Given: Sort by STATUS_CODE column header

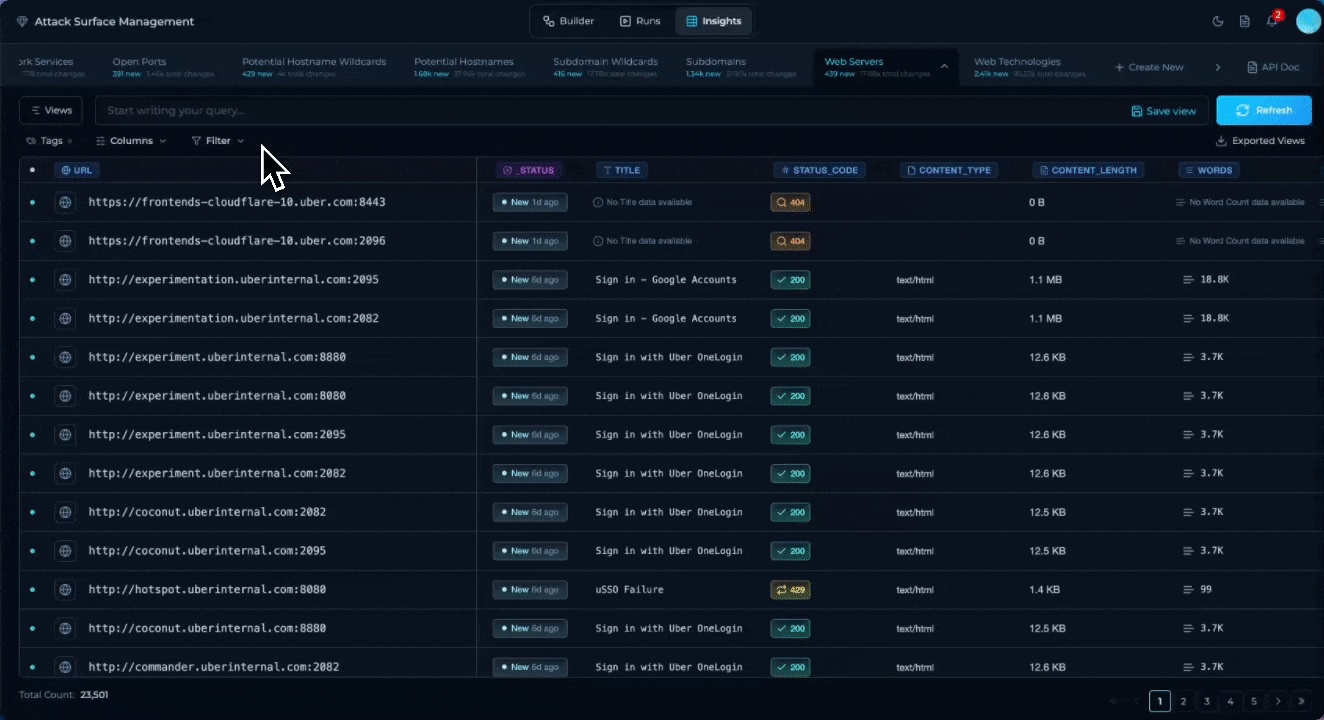Looking at the screenshot, I should (819, 170).
